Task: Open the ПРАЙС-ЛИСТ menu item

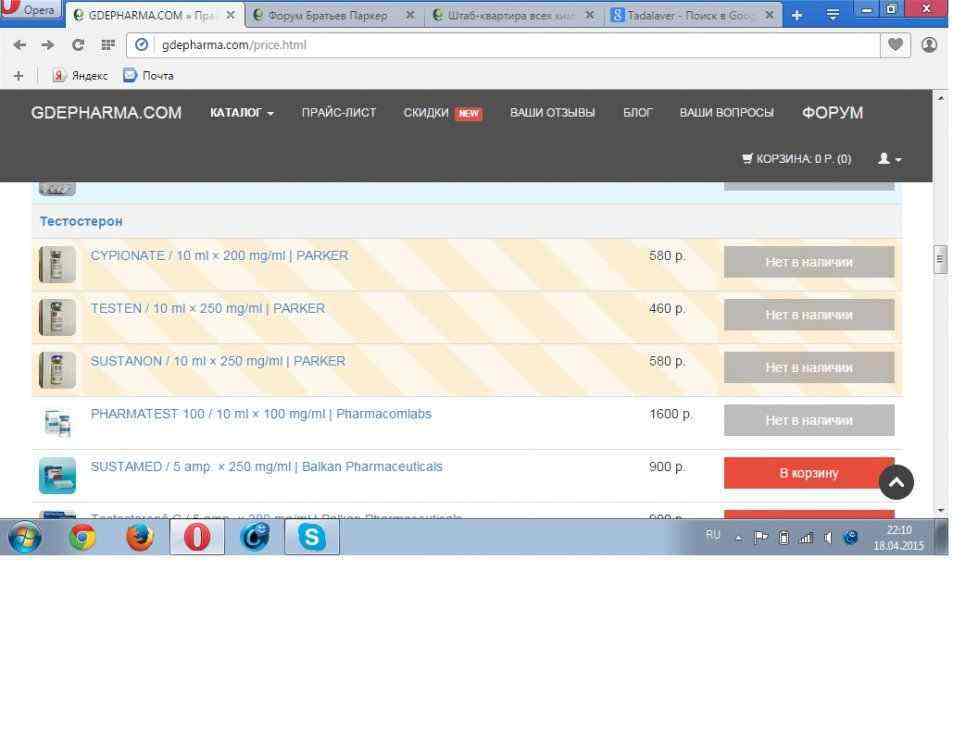Action: [x=339, y=113]
